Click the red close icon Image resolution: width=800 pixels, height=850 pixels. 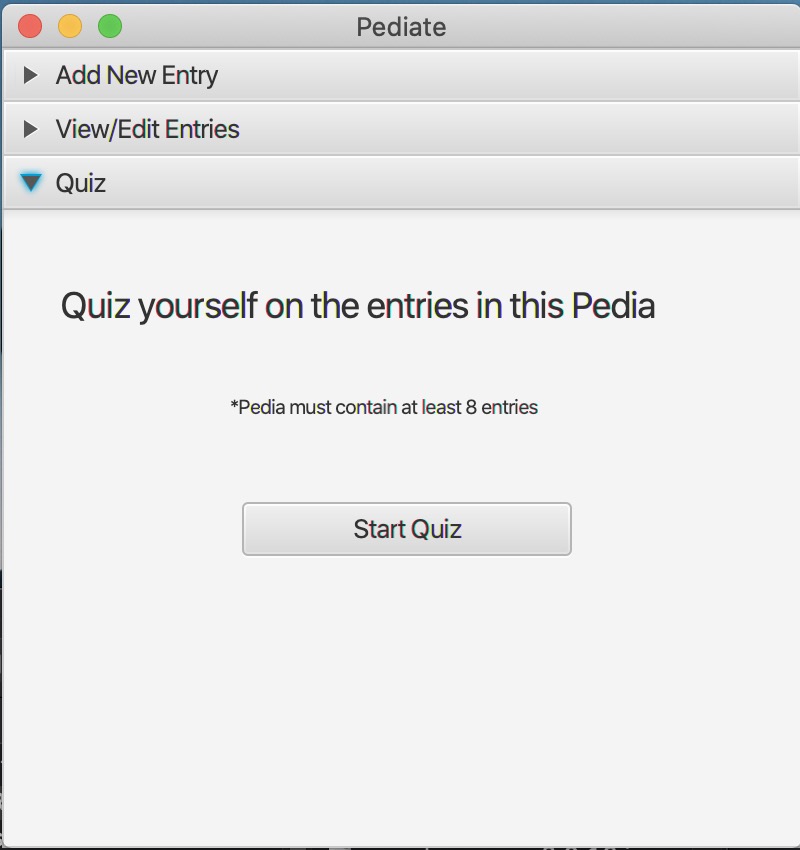click(x=28, y=27)
